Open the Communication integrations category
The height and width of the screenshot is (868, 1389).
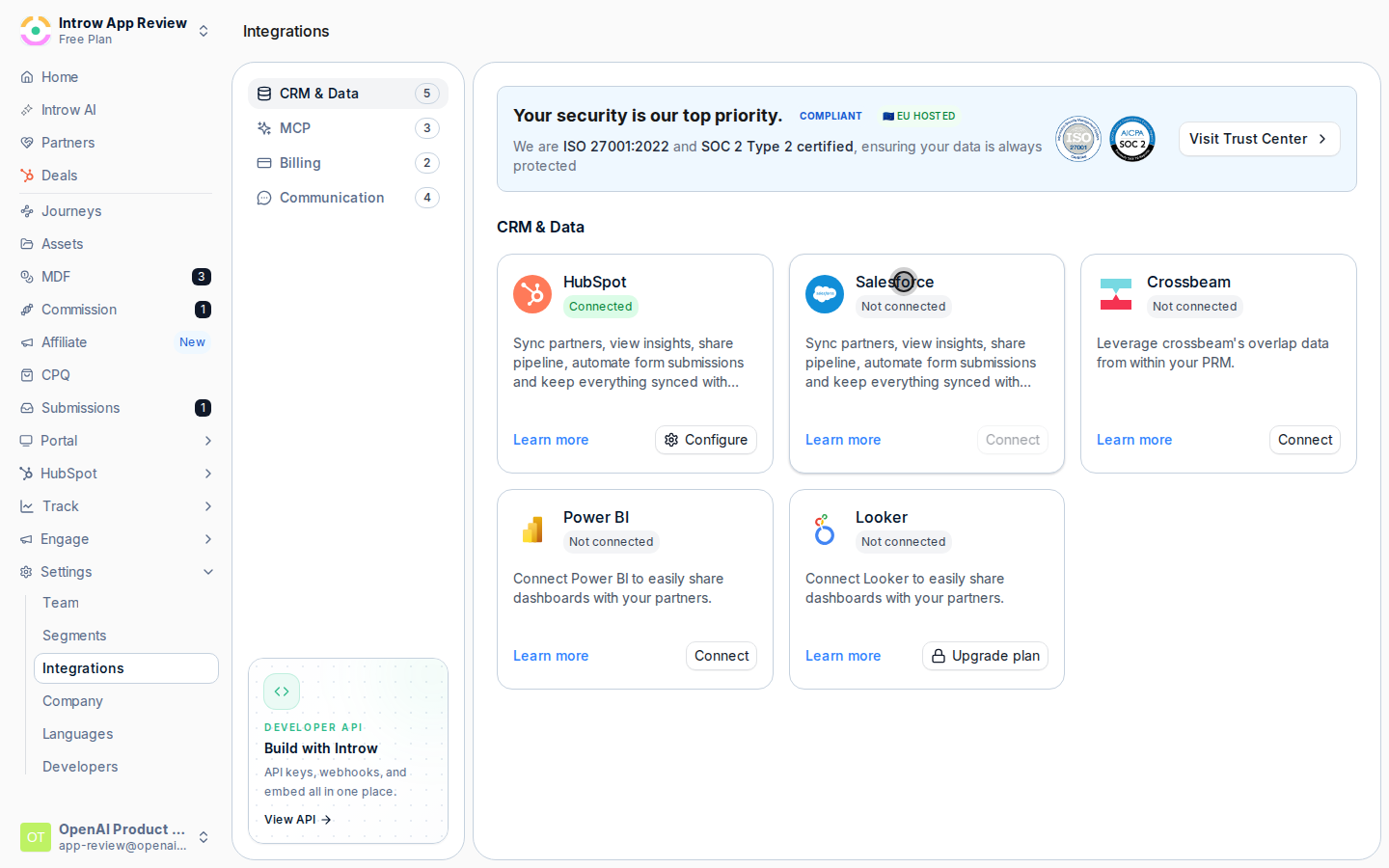click(348, 198)
